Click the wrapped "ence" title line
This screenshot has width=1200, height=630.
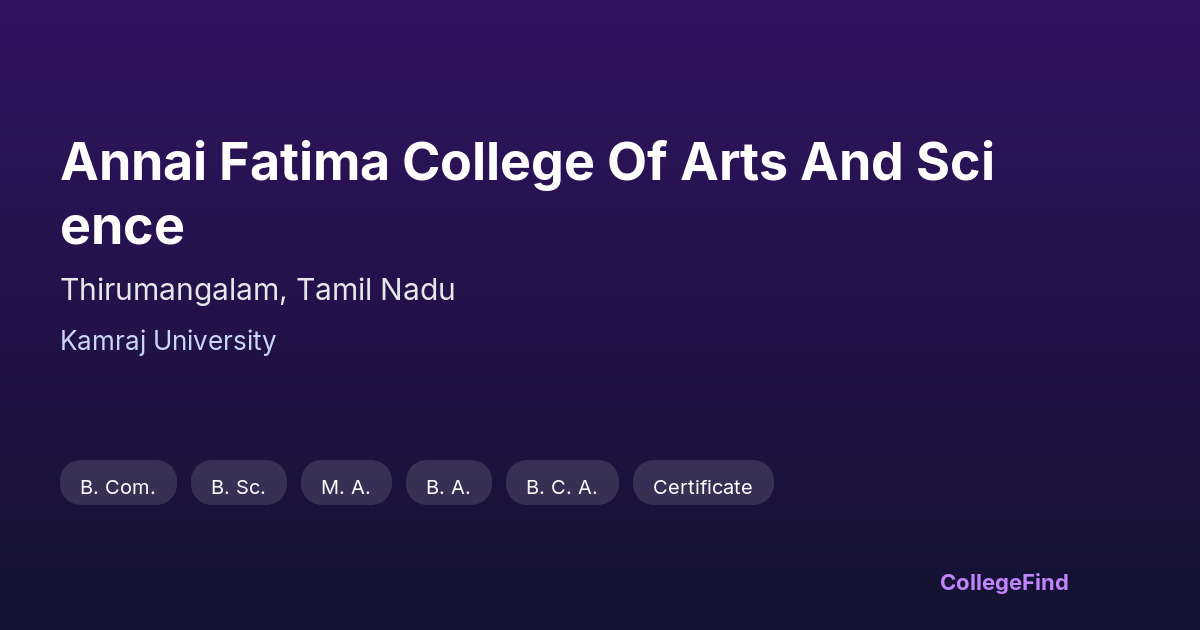[x=122, y=227]
